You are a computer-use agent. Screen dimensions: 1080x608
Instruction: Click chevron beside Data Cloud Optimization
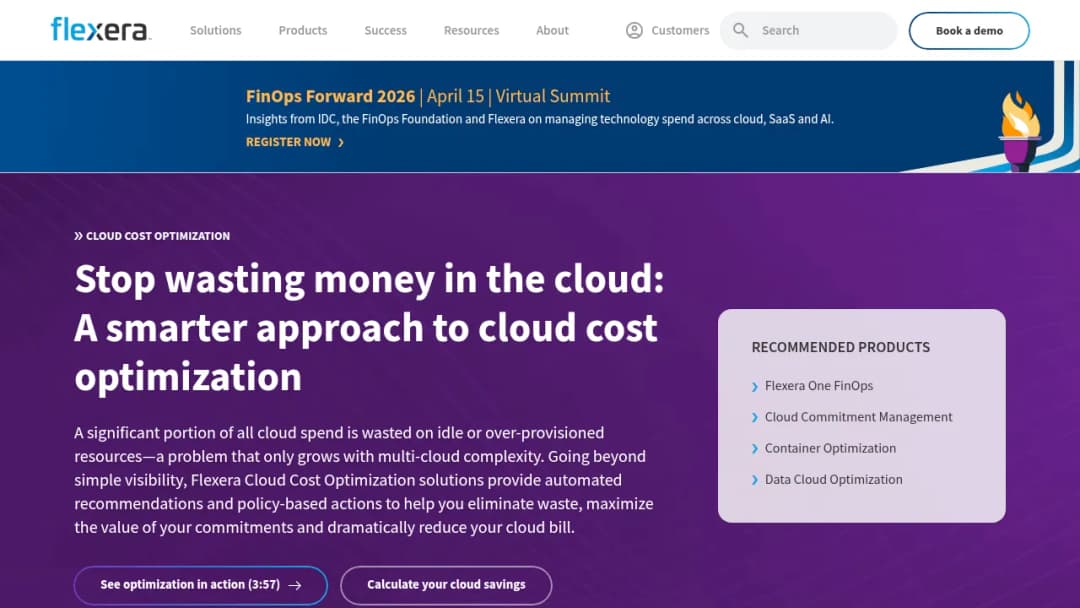point(755,481)
